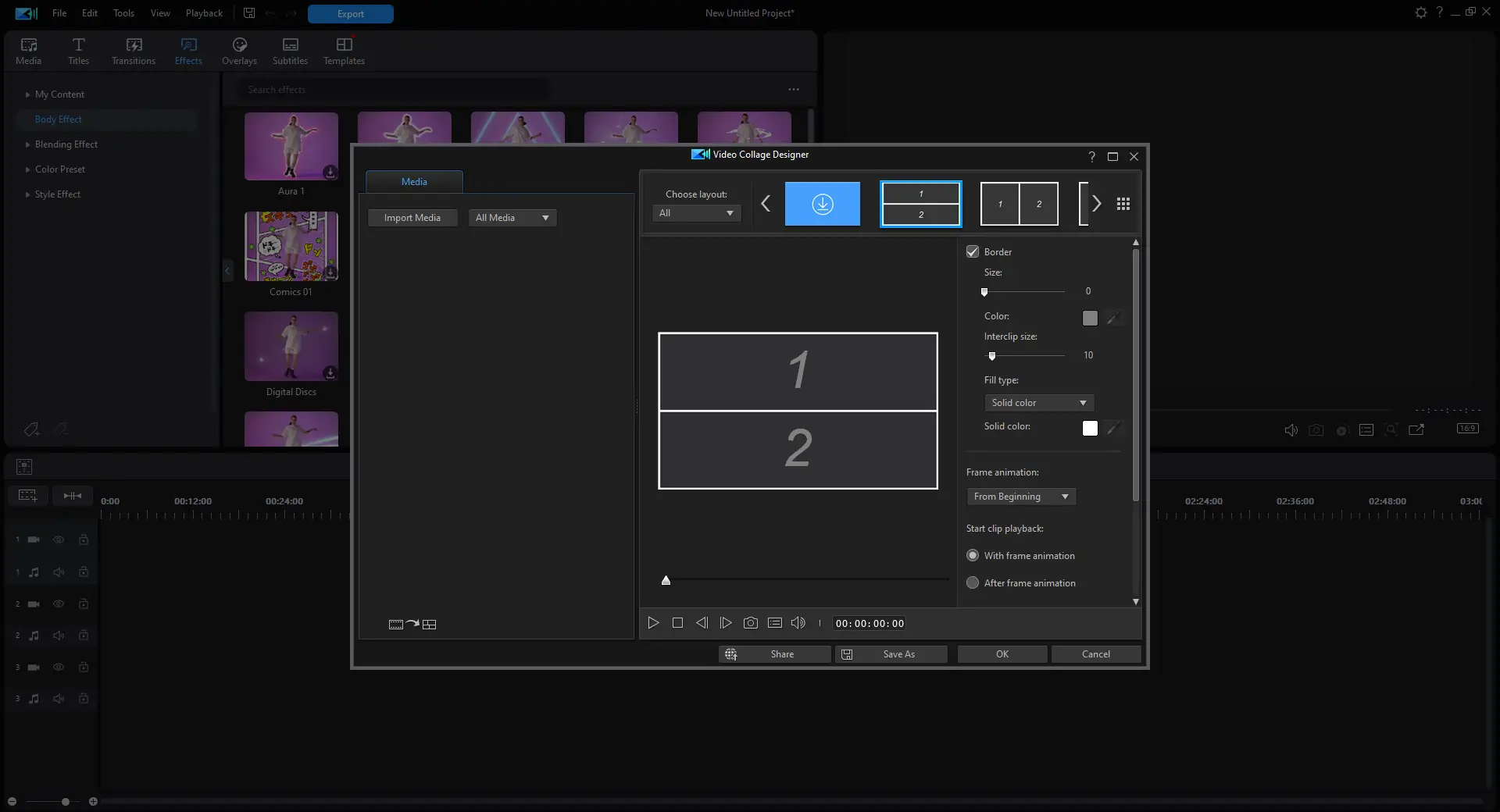Download more collage layouts
The image size is (1500, 812).
coord(822,204)
